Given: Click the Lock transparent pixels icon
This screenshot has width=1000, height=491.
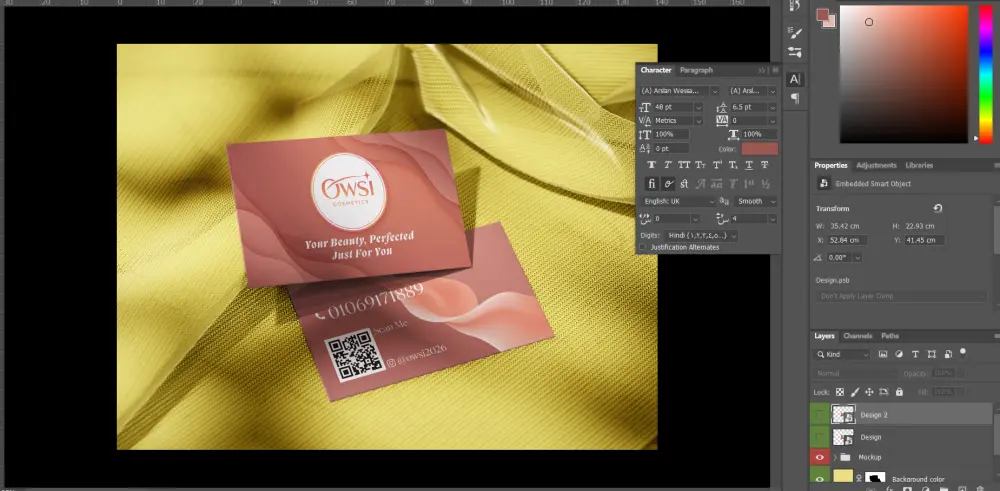Looking at the screenshot, I should (x=840, y=392).
